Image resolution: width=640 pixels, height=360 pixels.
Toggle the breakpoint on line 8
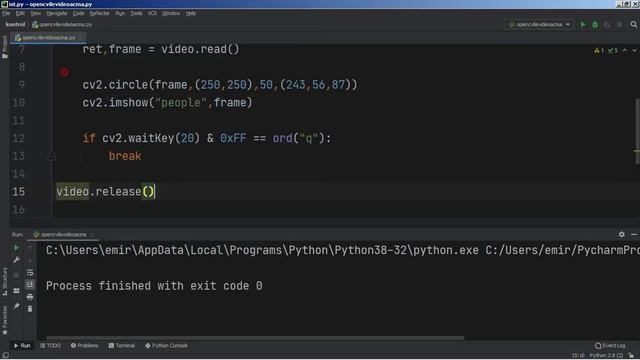click(64, 72)
